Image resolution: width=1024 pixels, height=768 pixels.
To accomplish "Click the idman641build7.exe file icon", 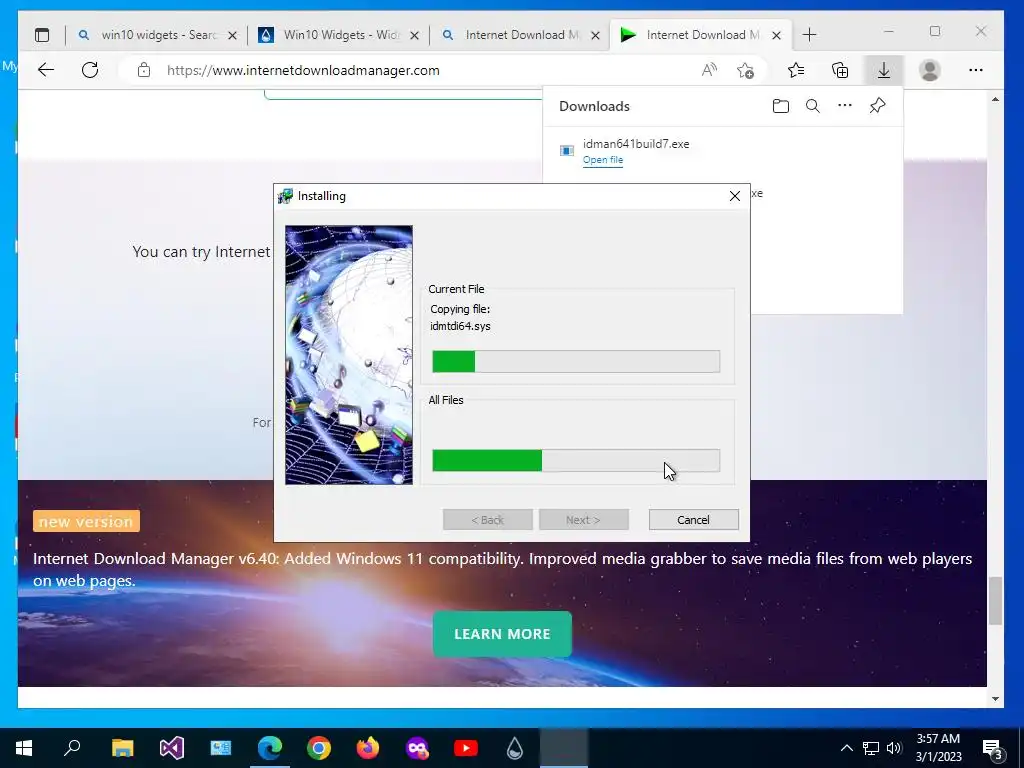I will tap(567, 151).
